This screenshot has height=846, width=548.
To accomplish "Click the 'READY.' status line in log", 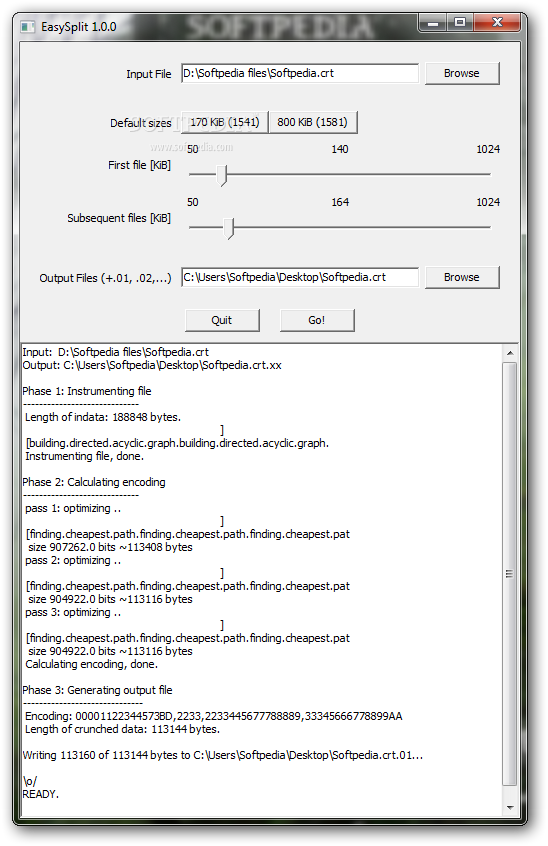I will point(40,795).
